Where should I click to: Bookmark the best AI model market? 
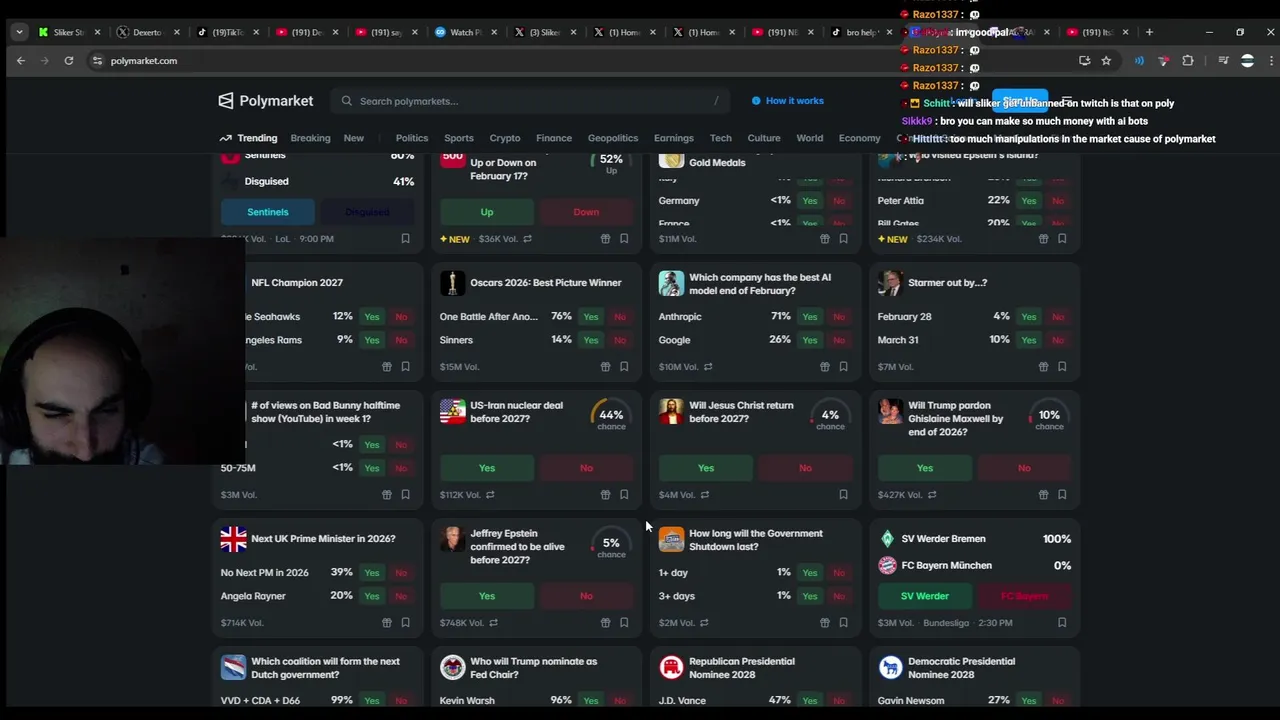click(x=843, y=367)
